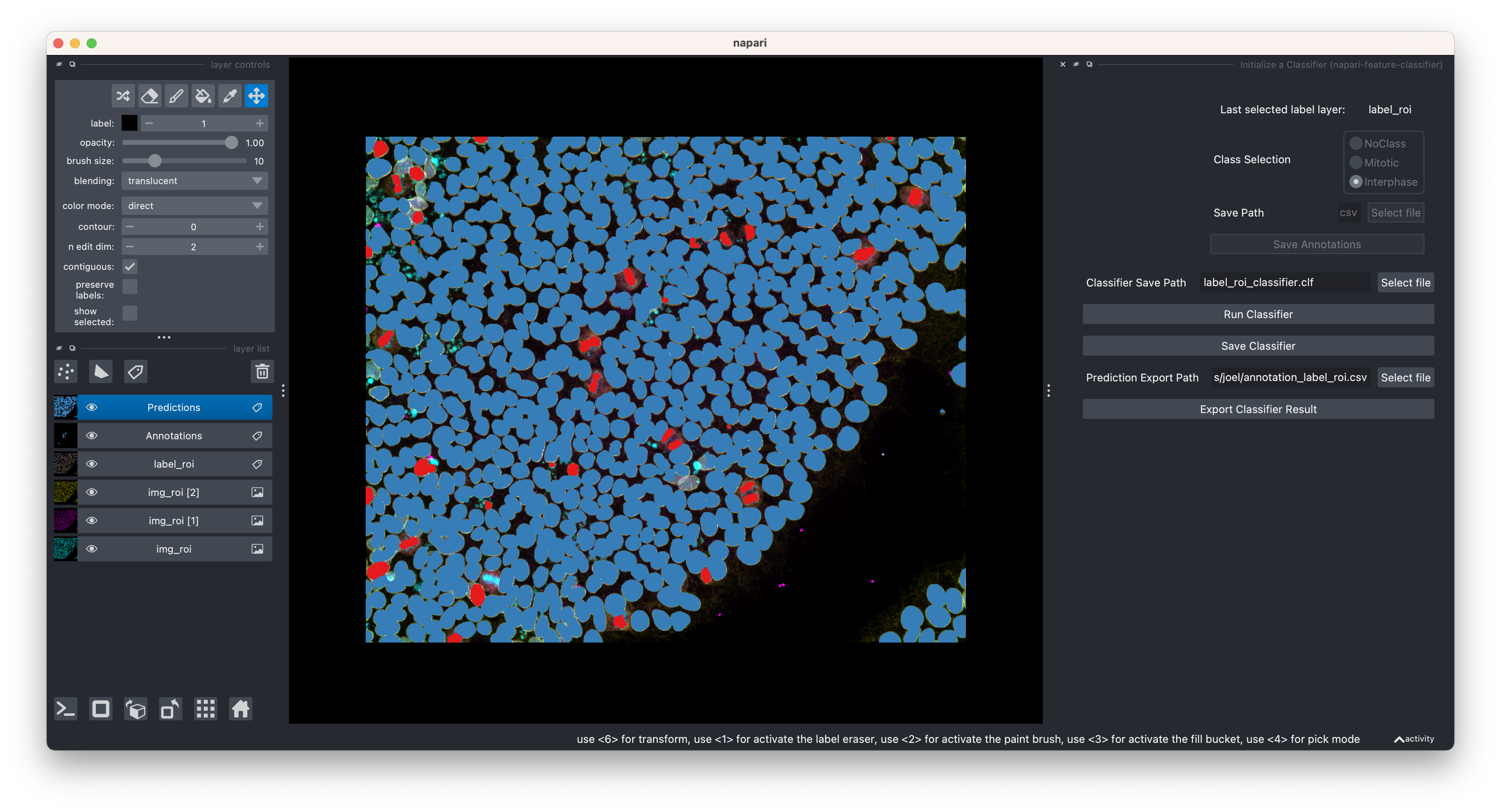The width and height of the screenshot is (1501, 812).
Task: Activate the color picker (pick mode)
Action: click(x=229, y=95)
